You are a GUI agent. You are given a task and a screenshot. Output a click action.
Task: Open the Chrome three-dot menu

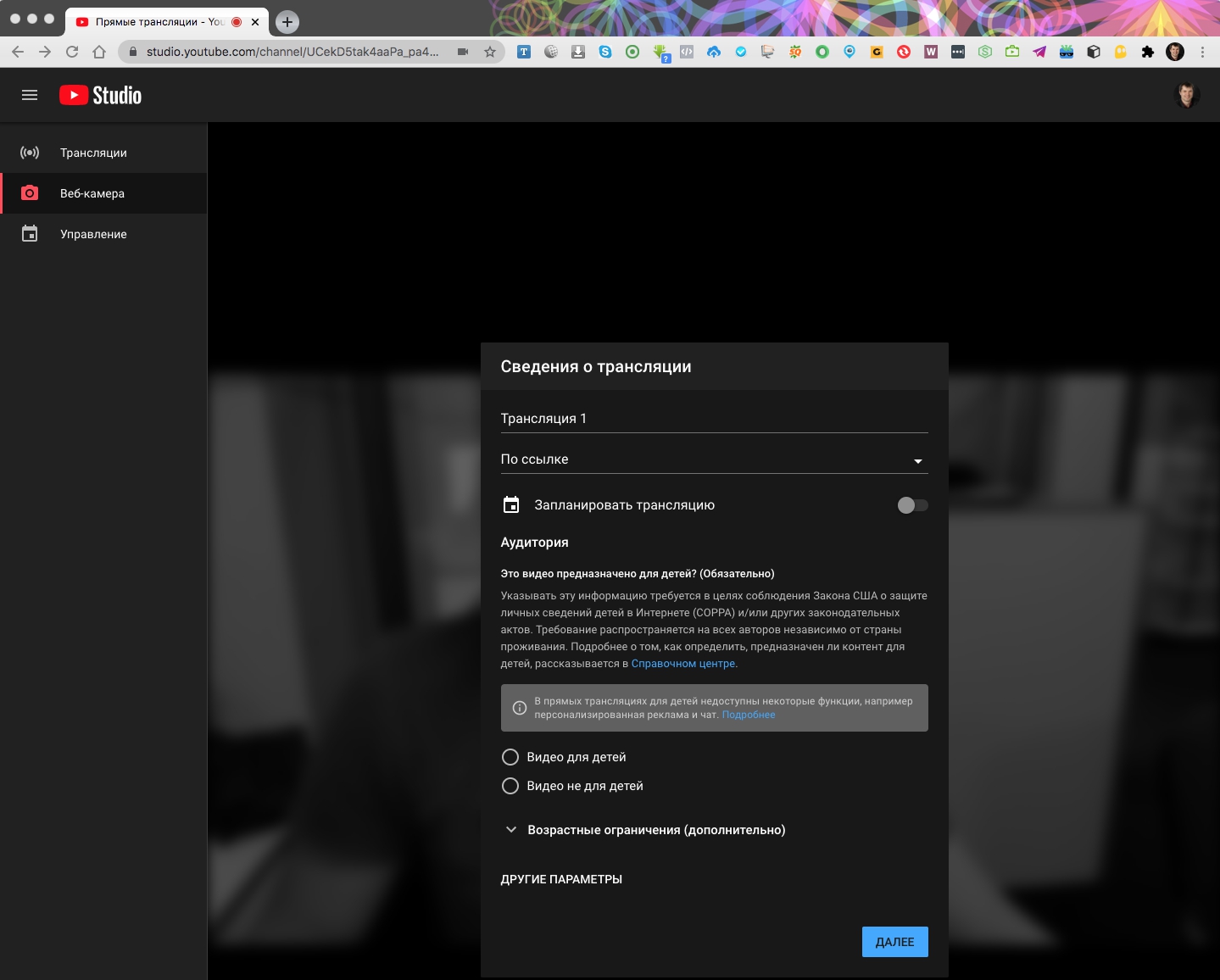(x=1202, y=52)
